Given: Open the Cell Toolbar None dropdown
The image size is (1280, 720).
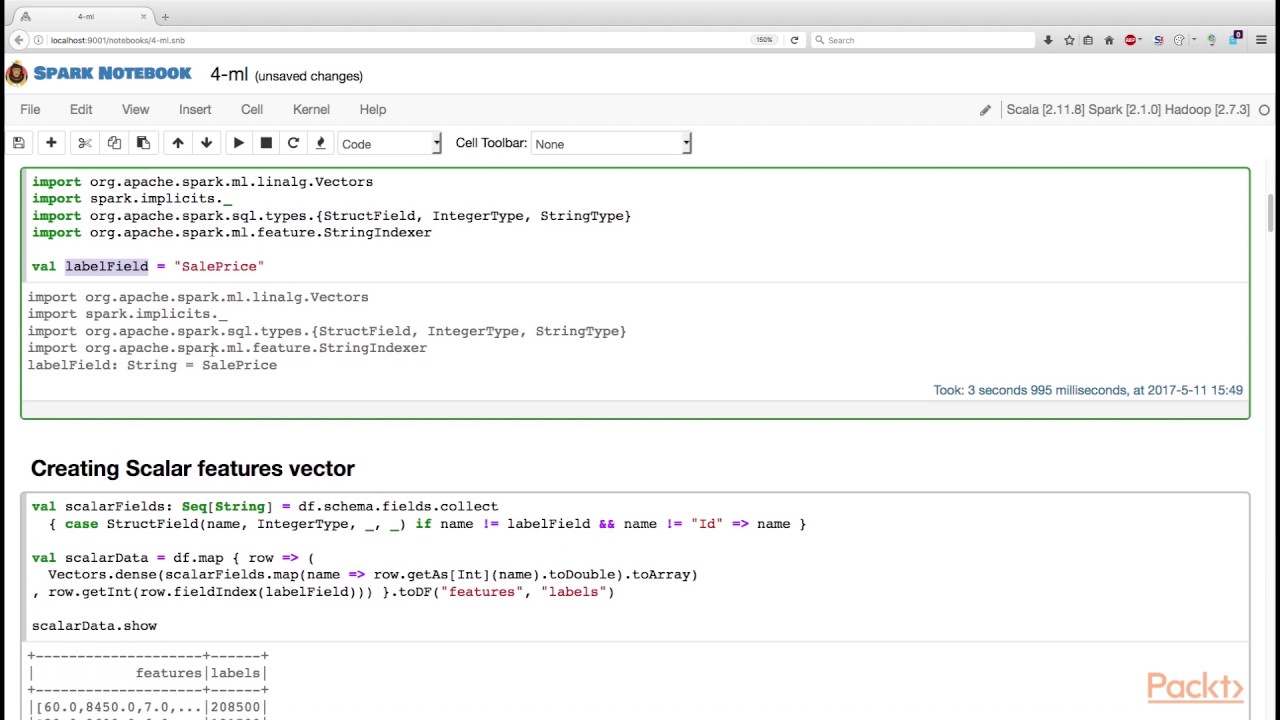Looking at the screenshot, I should point(611,144).
